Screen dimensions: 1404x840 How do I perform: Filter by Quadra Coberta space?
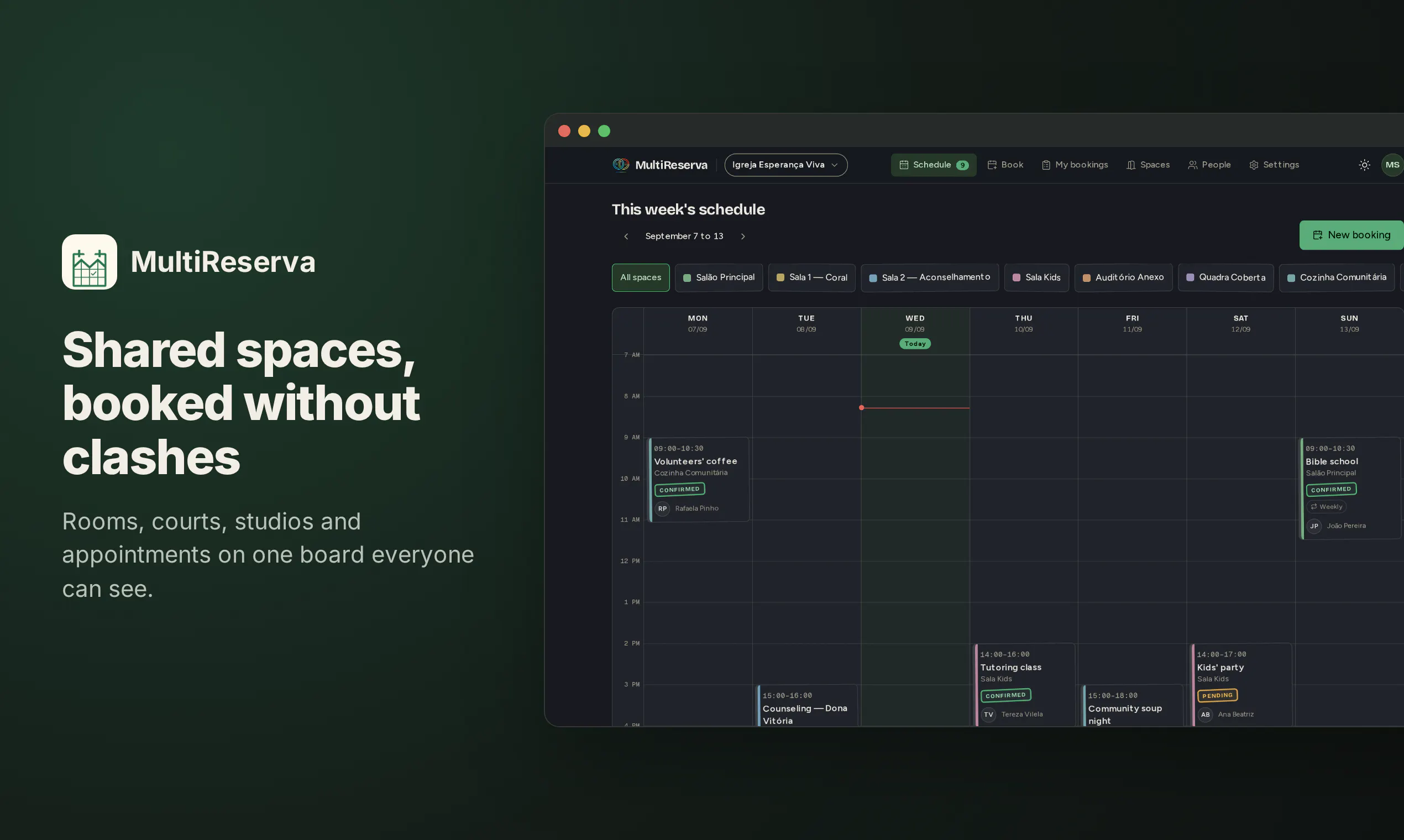1225,277
